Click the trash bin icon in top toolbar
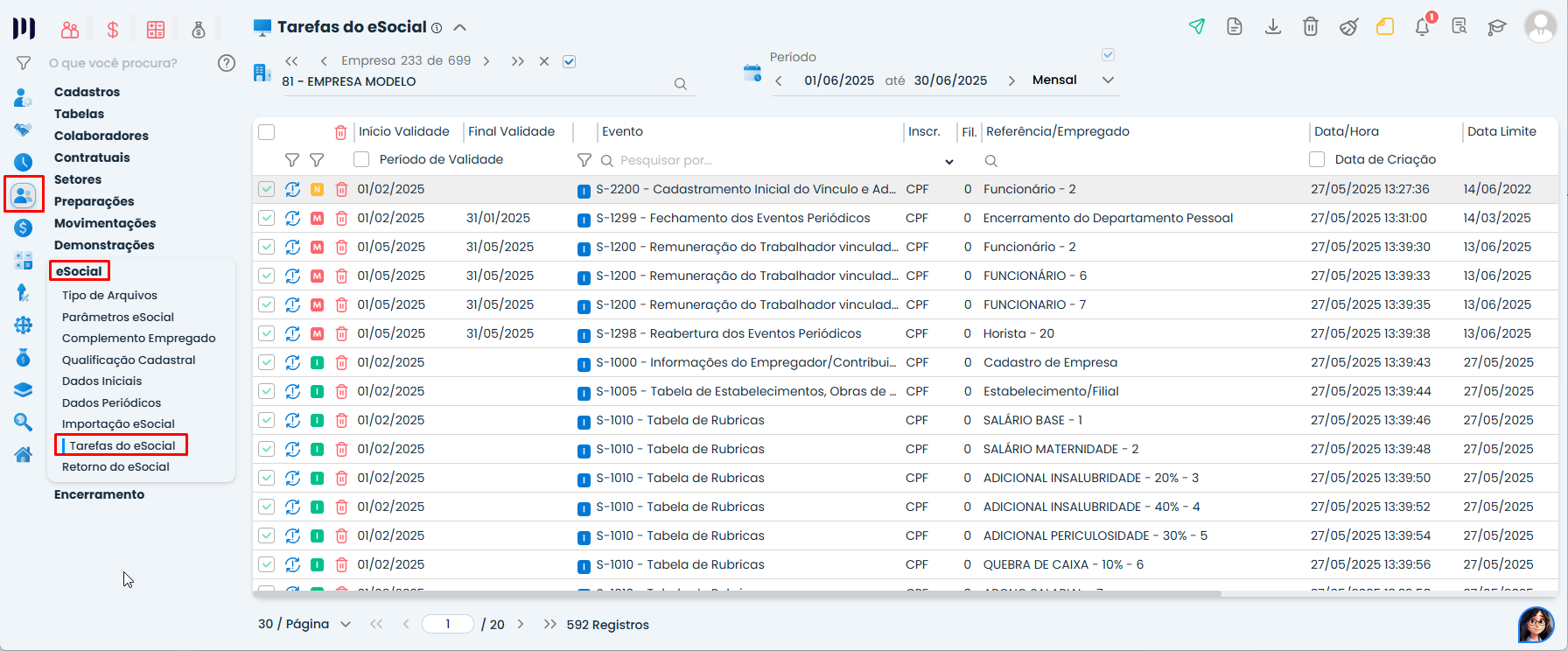The width and height of the screenshot is (1568, 651). [1311, 26]
